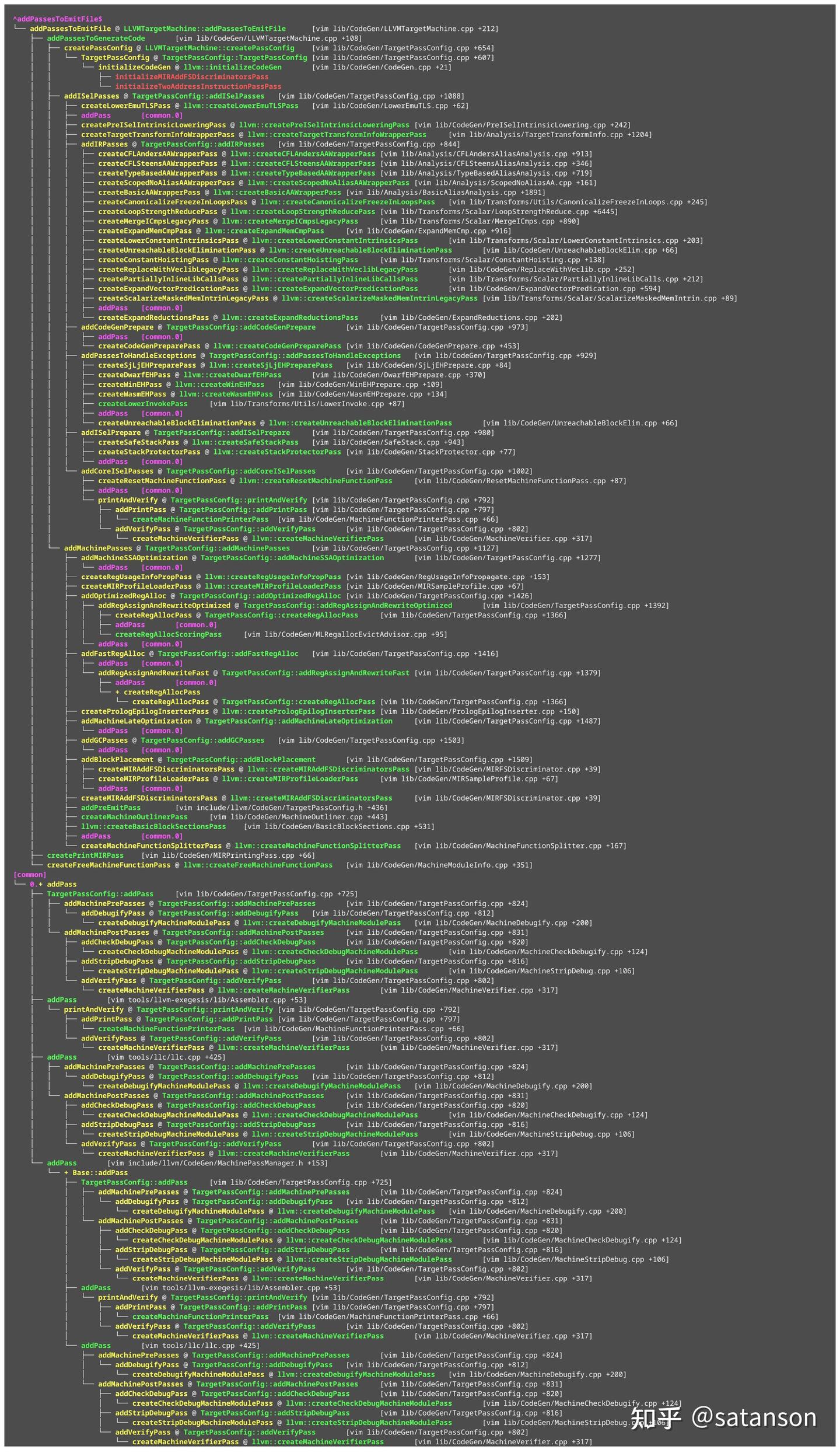840x1453 pixels.
Task: Select the createPrintMIRPass row
Action: pyautogui.click(x=181, y=855)
